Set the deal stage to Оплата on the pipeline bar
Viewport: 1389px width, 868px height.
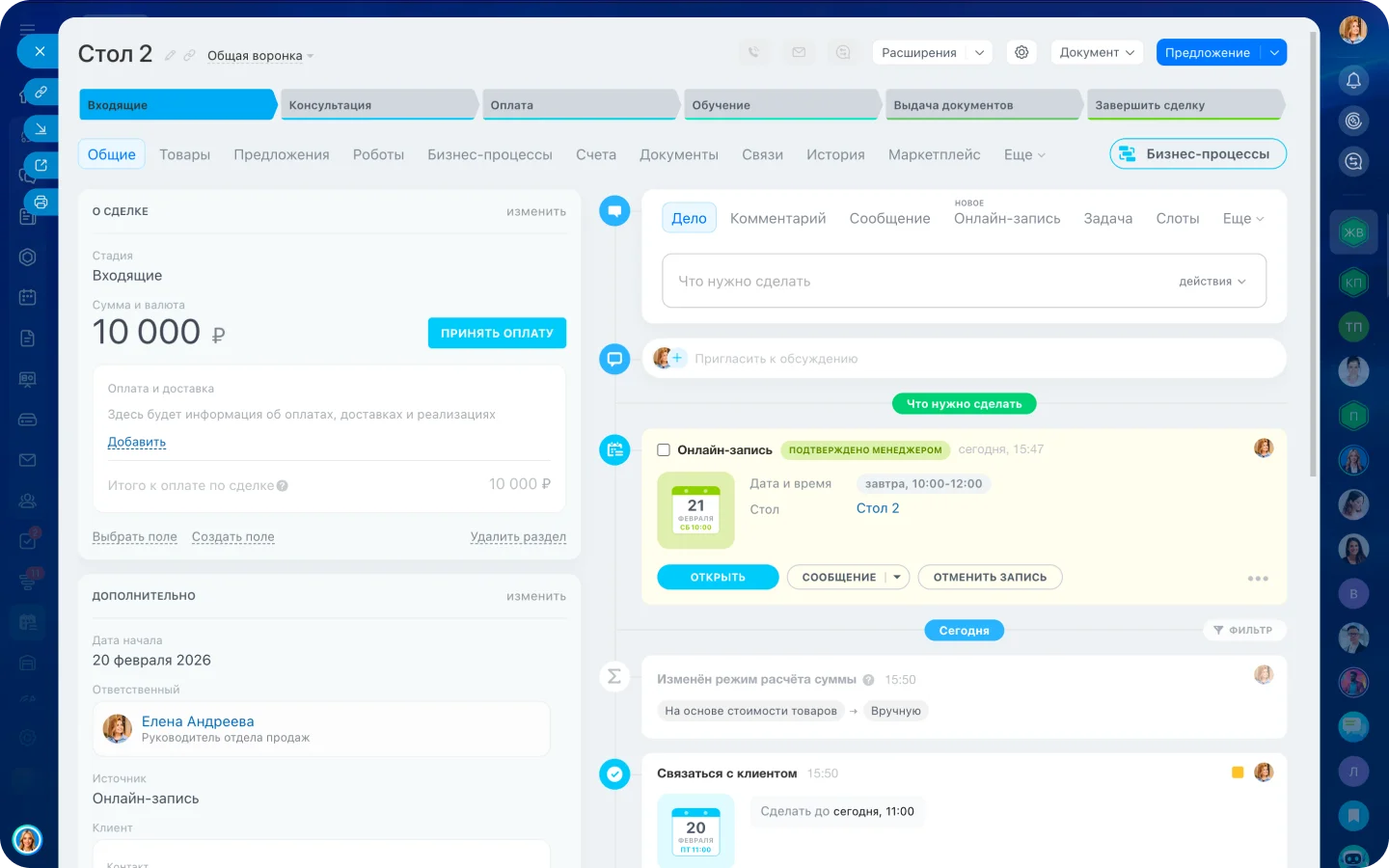pos(580,104)
